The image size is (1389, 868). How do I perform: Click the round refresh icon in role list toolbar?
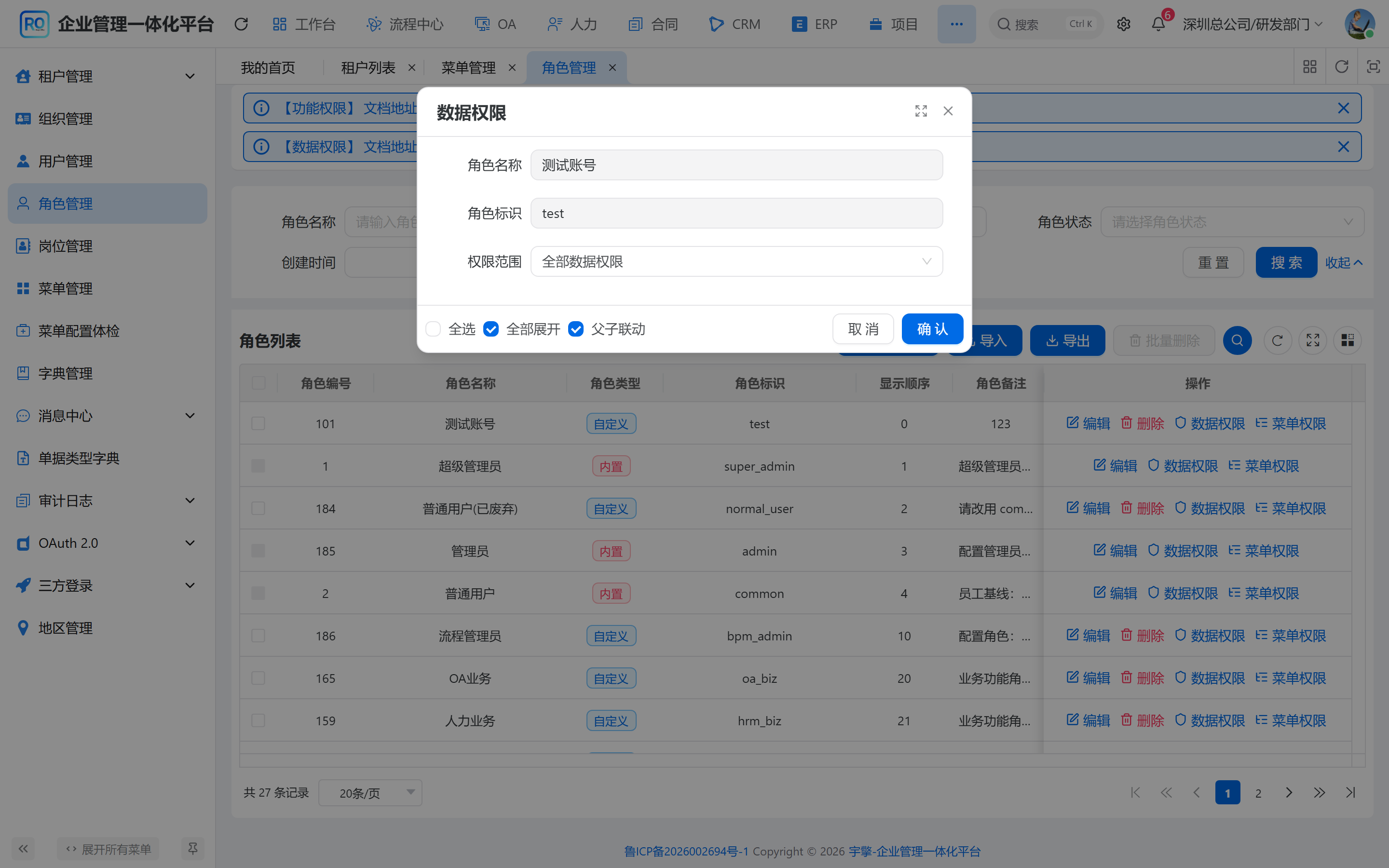click(1277, 340)
